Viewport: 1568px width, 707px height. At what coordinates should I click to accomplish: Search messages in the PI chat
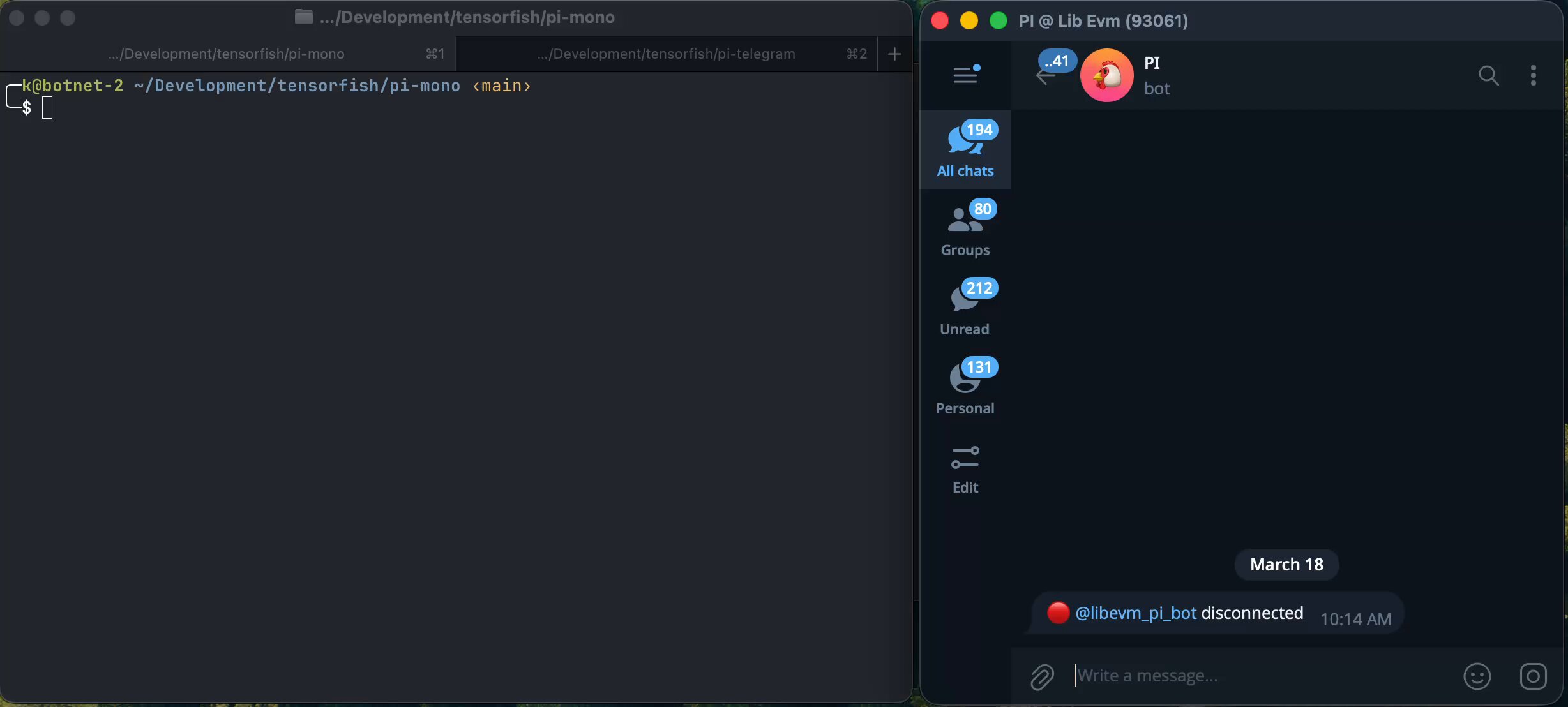(x=1488, y=75)
